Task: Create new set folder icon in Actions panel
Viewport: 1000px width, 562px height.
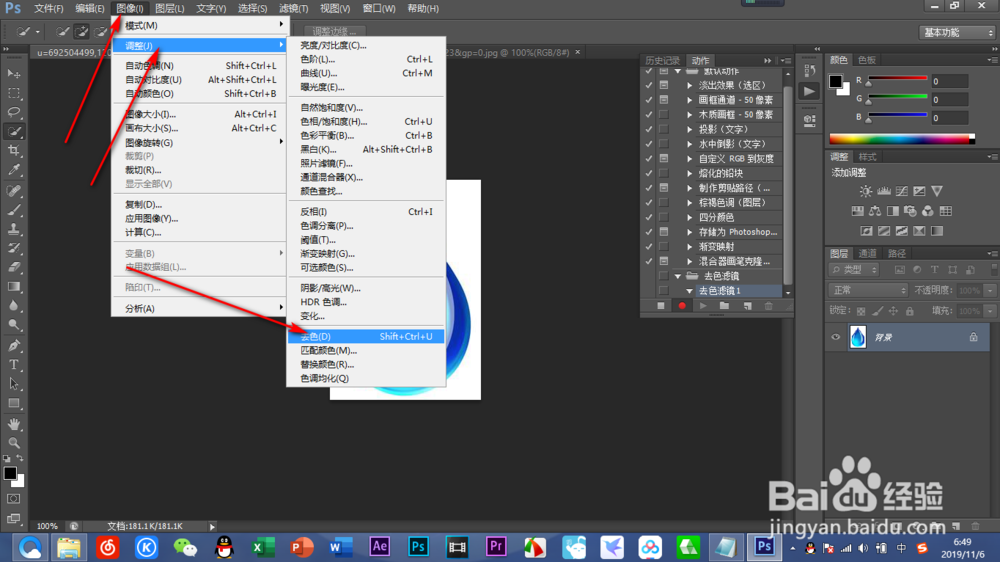Action: (724, 306)
